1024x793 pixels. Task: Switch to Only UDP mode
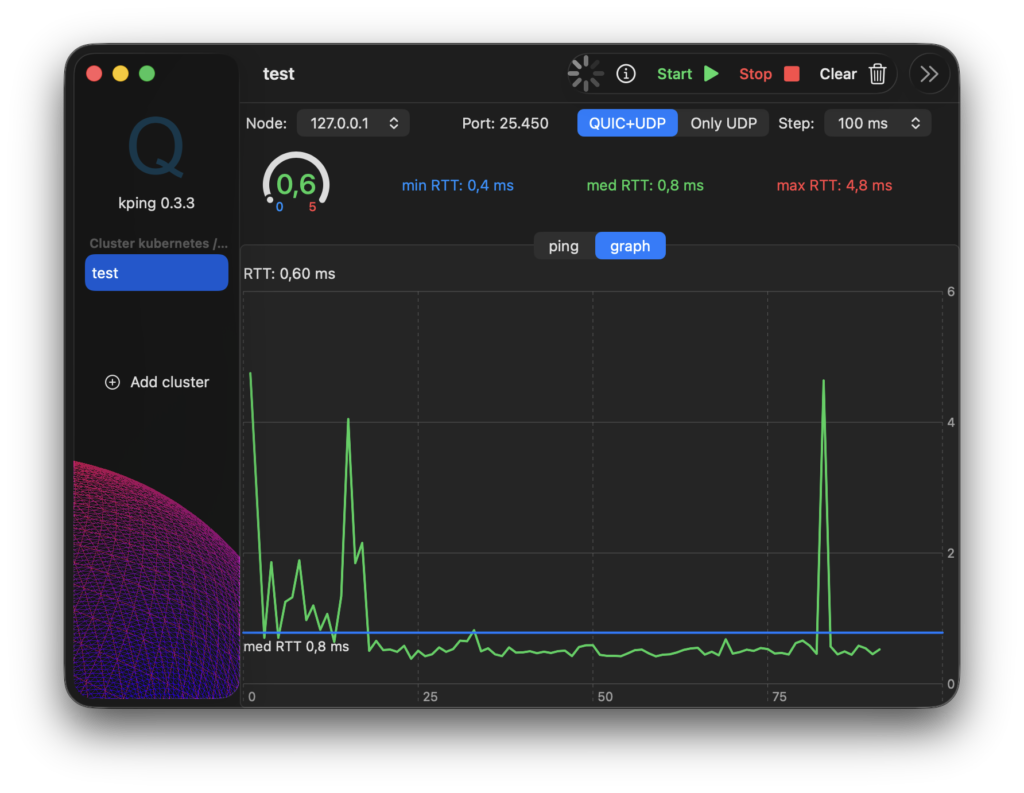[723, 123]
